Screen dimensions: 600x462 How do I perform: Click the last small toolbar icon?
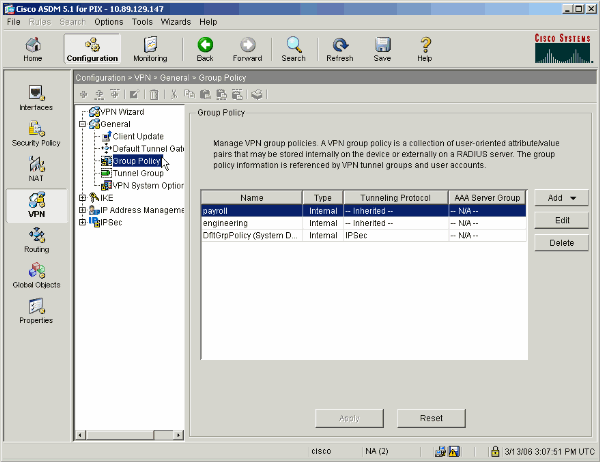point(257,94)
